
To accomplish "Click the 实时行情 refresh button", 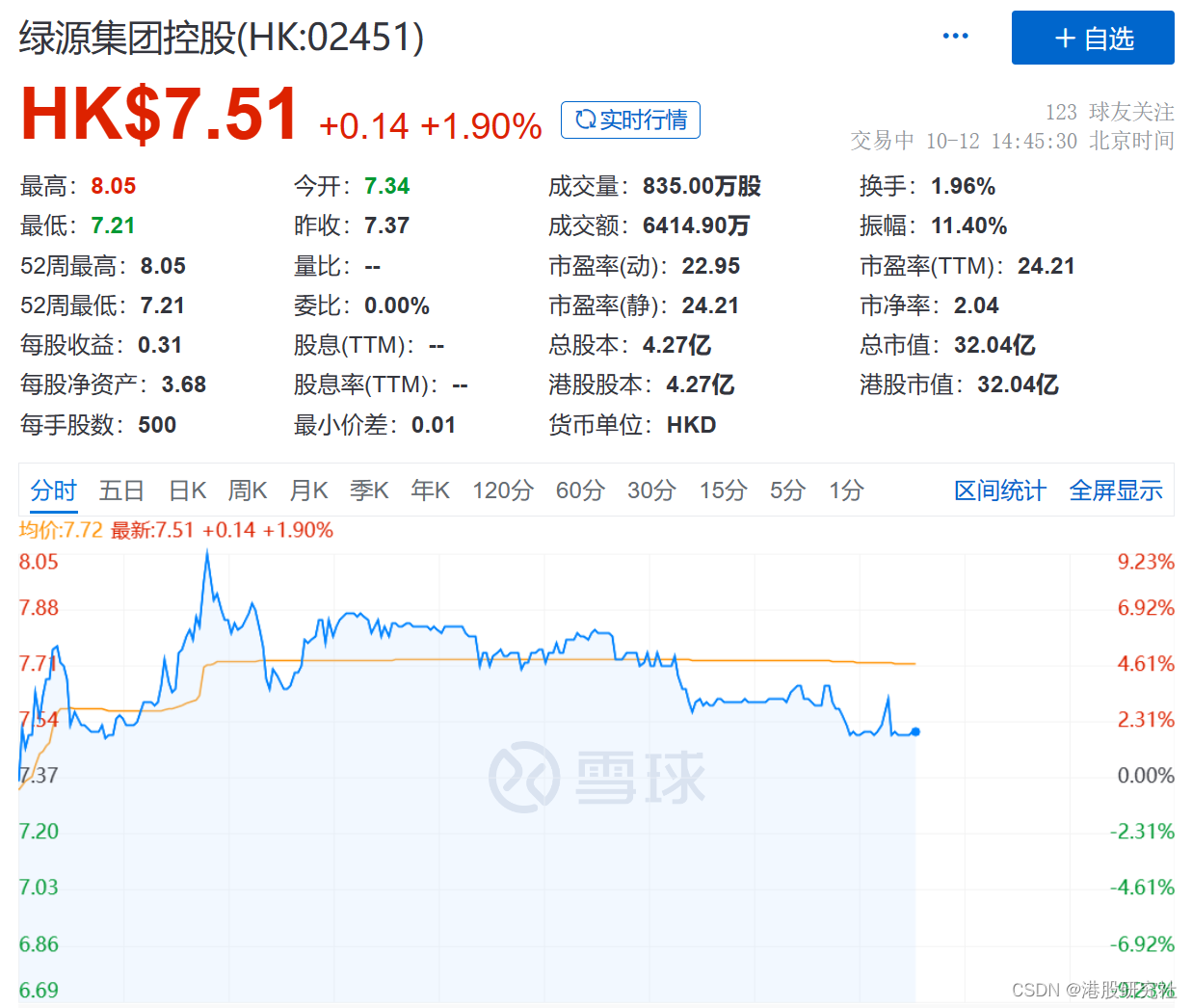I will [630, 119].
